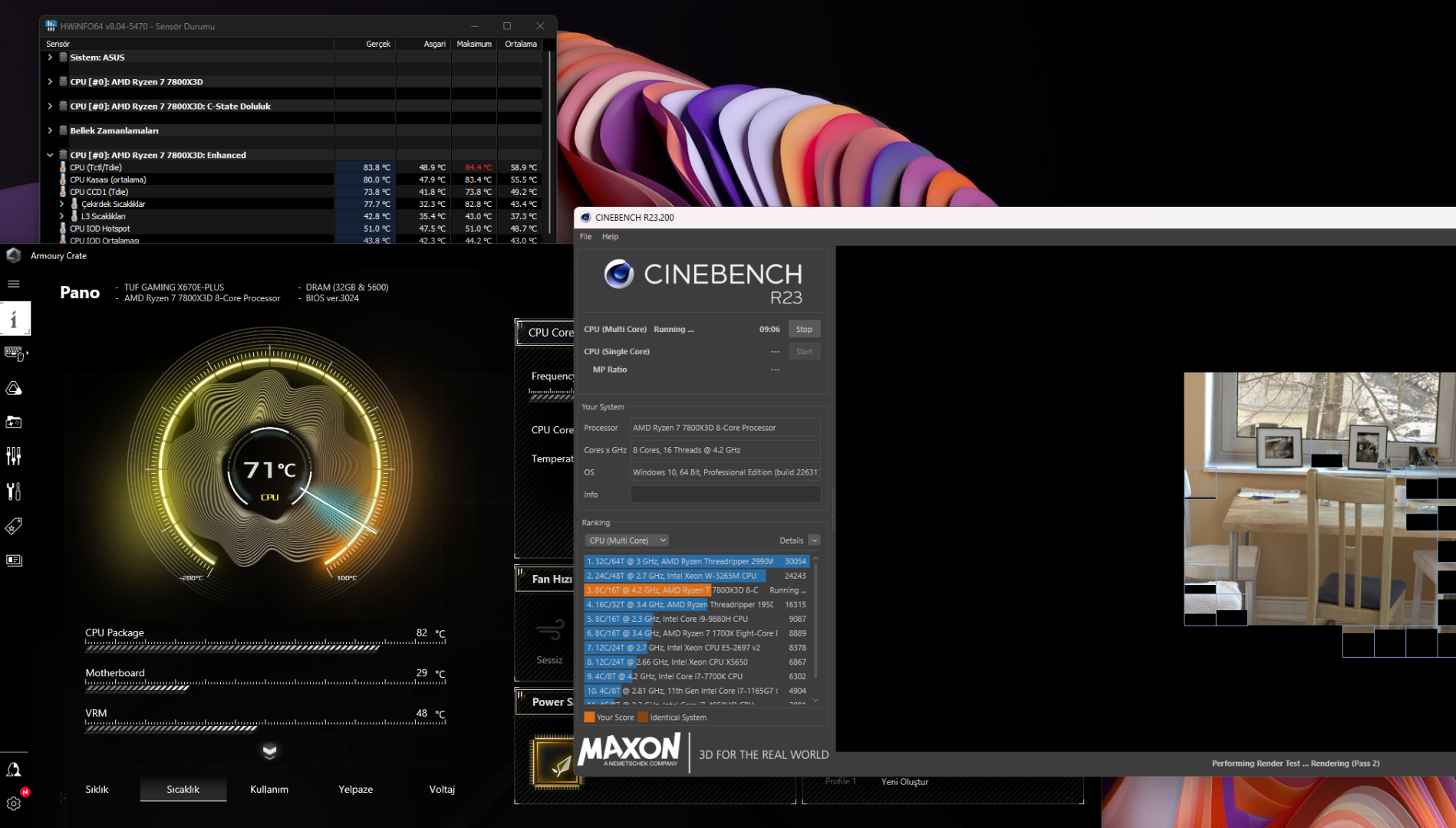
Task: Click the Profile 1 label
Action: coord(840,782)
